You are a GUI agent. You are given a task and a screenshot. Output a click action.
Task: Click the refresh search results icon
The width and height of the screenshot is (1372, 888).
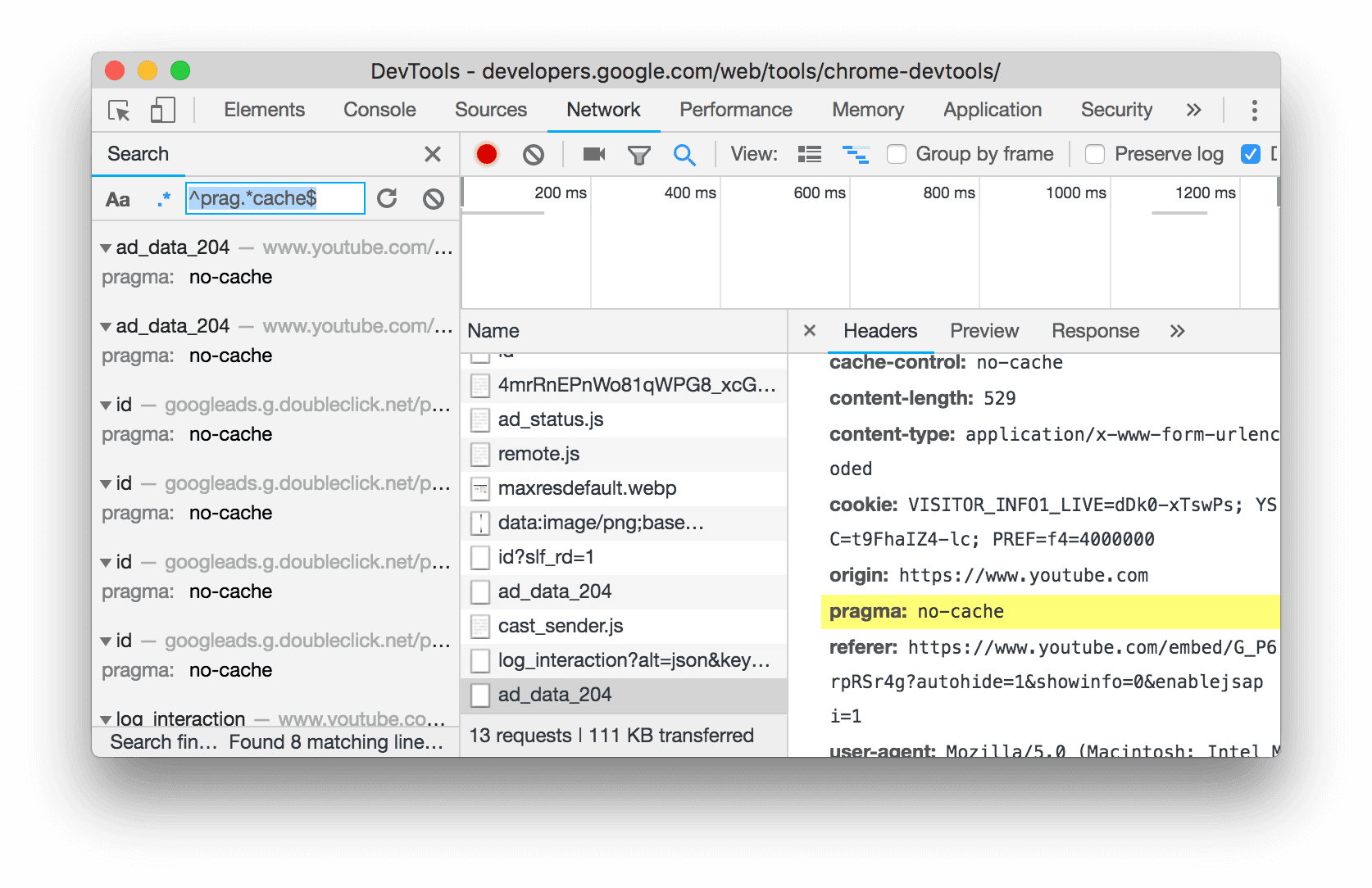(x=387, y=197)
